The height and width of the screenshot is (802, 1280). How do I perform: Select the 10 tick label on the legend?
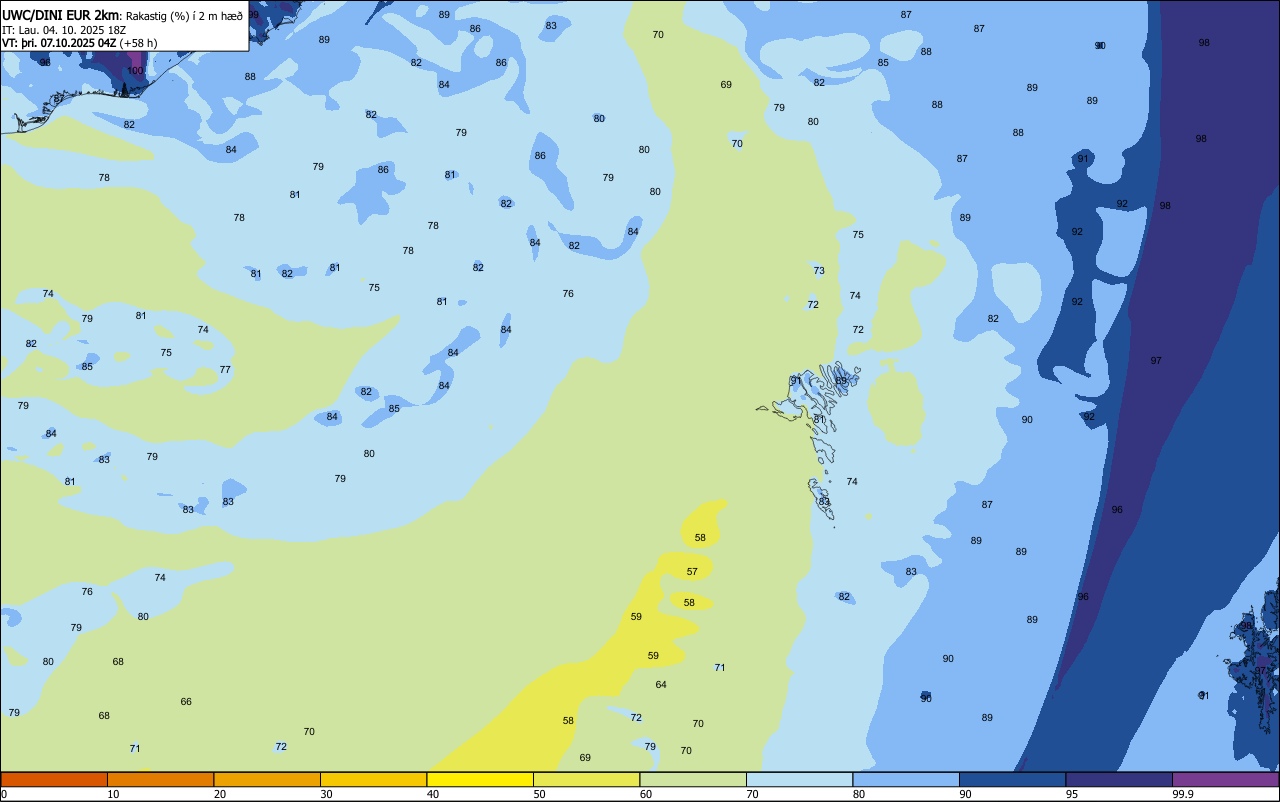114,794
